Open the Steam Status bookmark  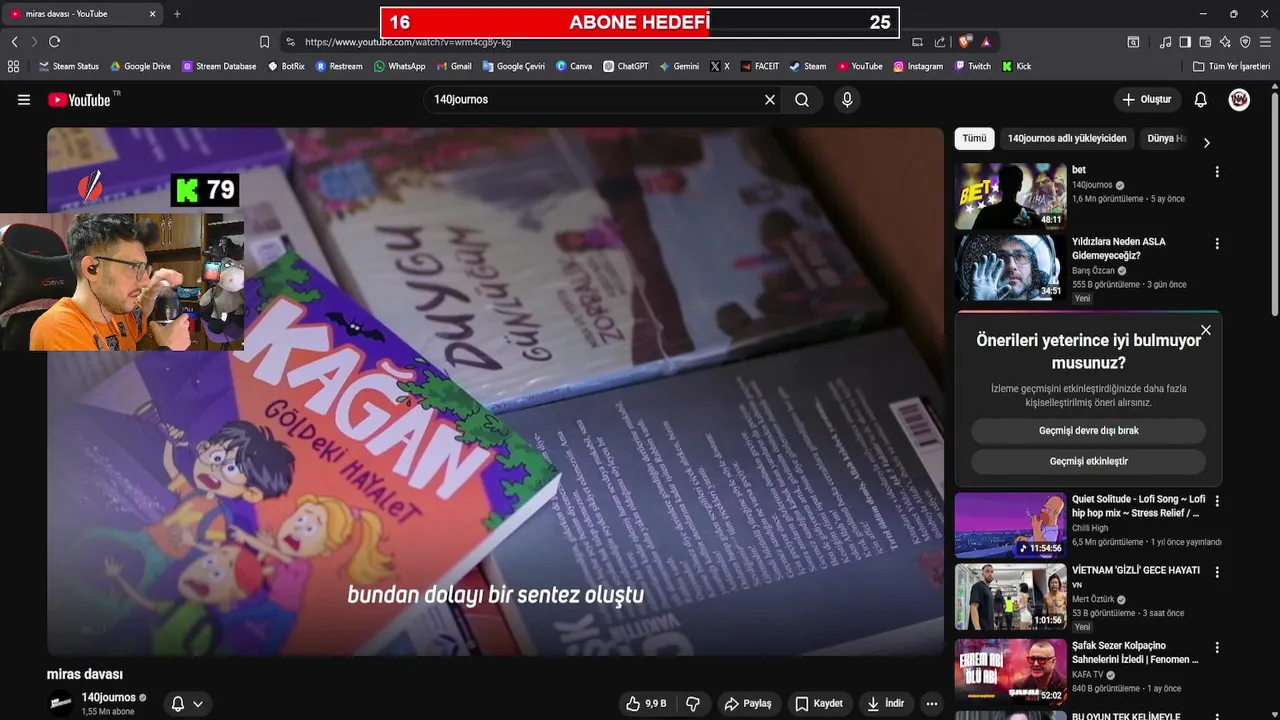point(68,66)
